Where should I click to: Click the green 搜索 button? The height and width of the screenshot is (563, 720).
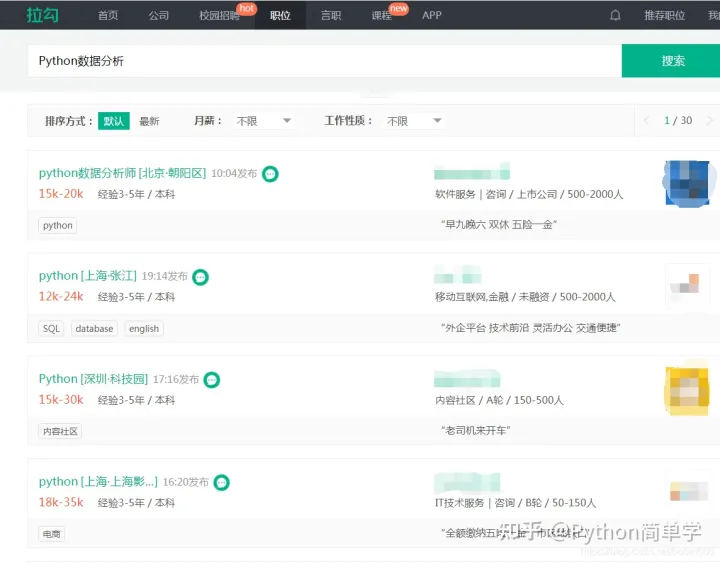click(x=671, y=61)
